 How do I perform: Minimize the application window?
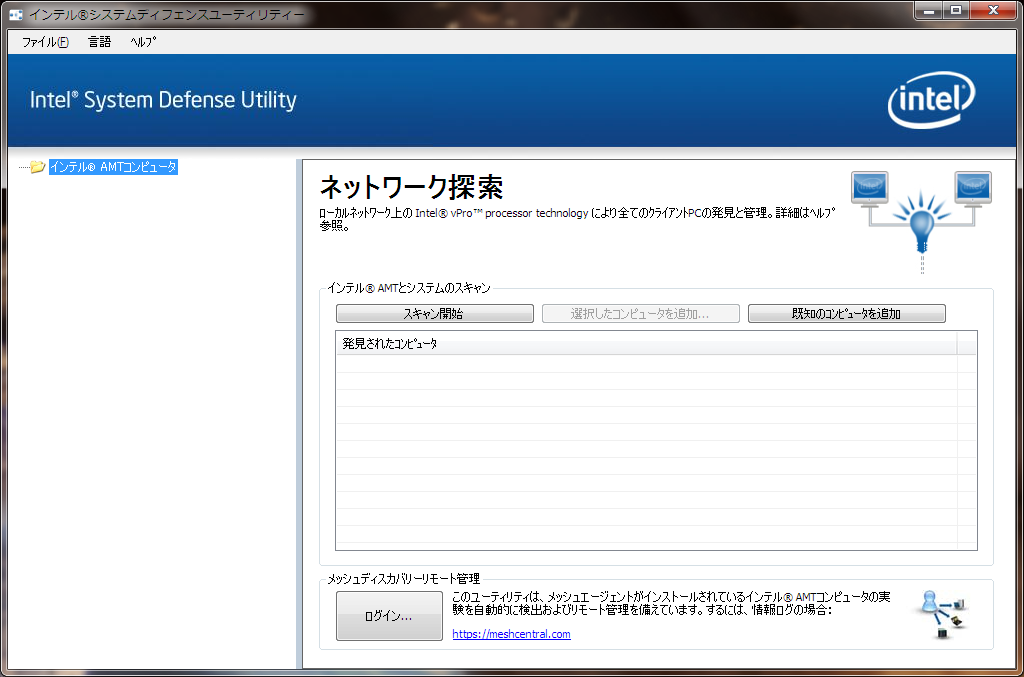[x=929, y=10]
